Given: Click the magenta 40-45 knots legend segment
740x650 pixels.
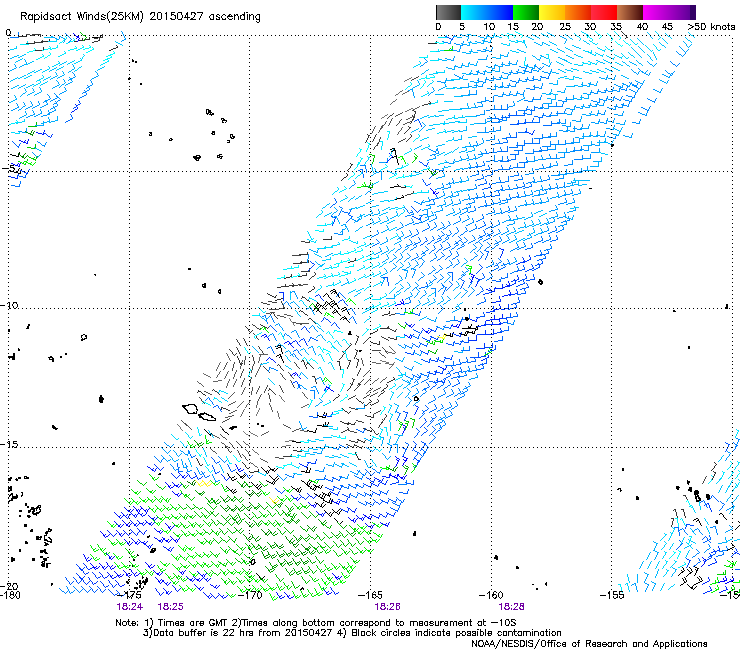Looking at the screenshot, I should click(656, 12).
